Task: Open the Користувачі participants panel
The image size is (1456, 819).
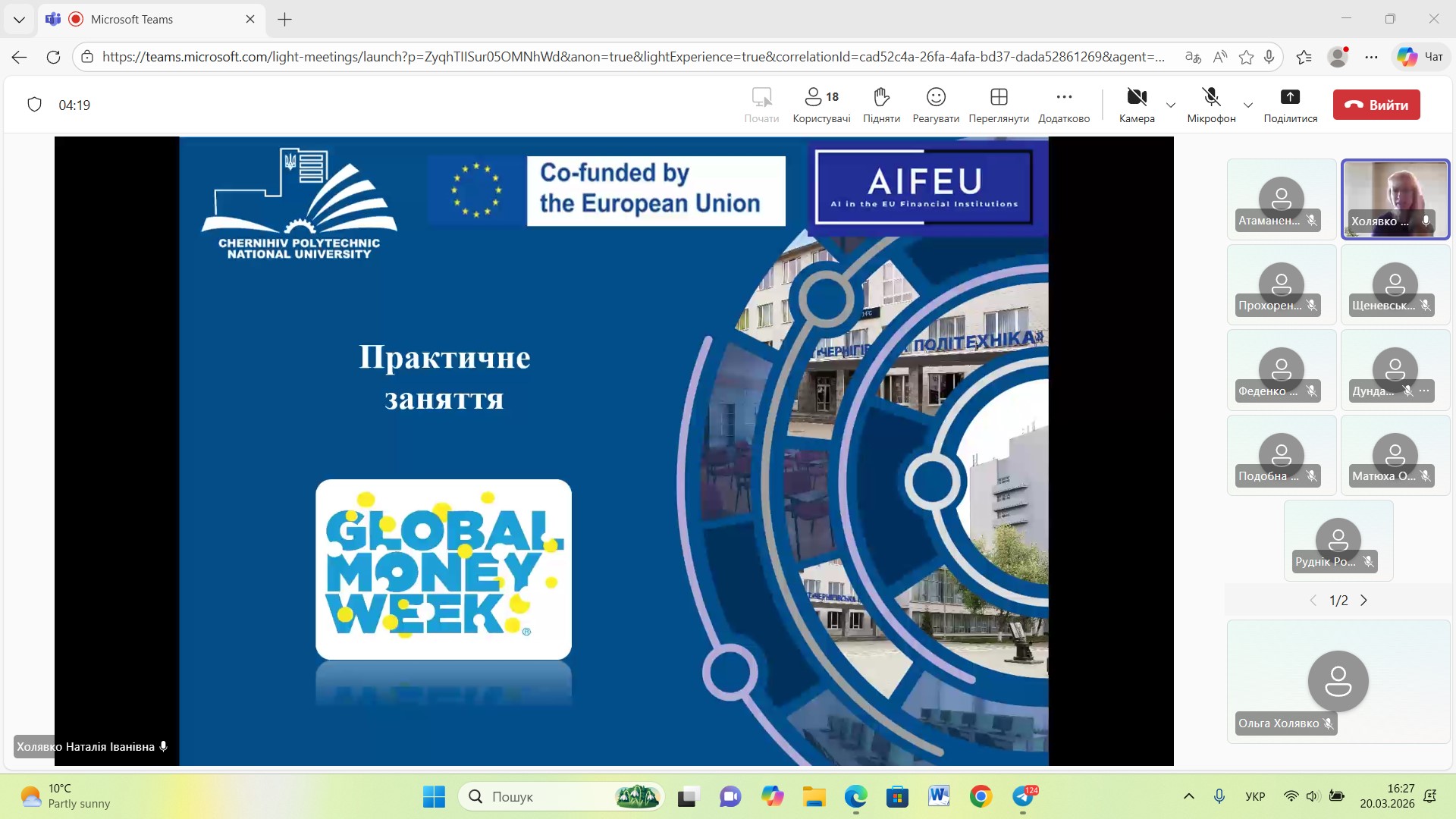Action: click(821, 105)
